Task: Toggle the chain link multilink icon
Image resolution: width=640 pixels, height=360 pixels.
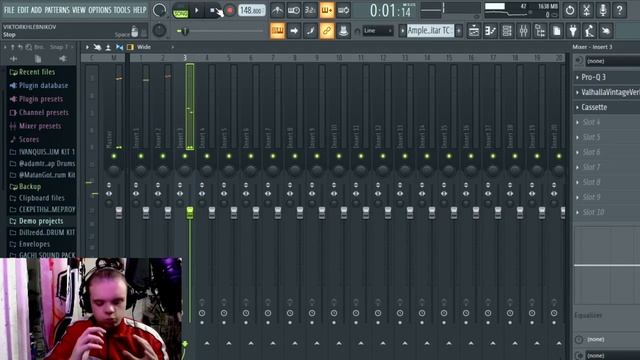Action: pyautogui.click(x=327, y=31)
